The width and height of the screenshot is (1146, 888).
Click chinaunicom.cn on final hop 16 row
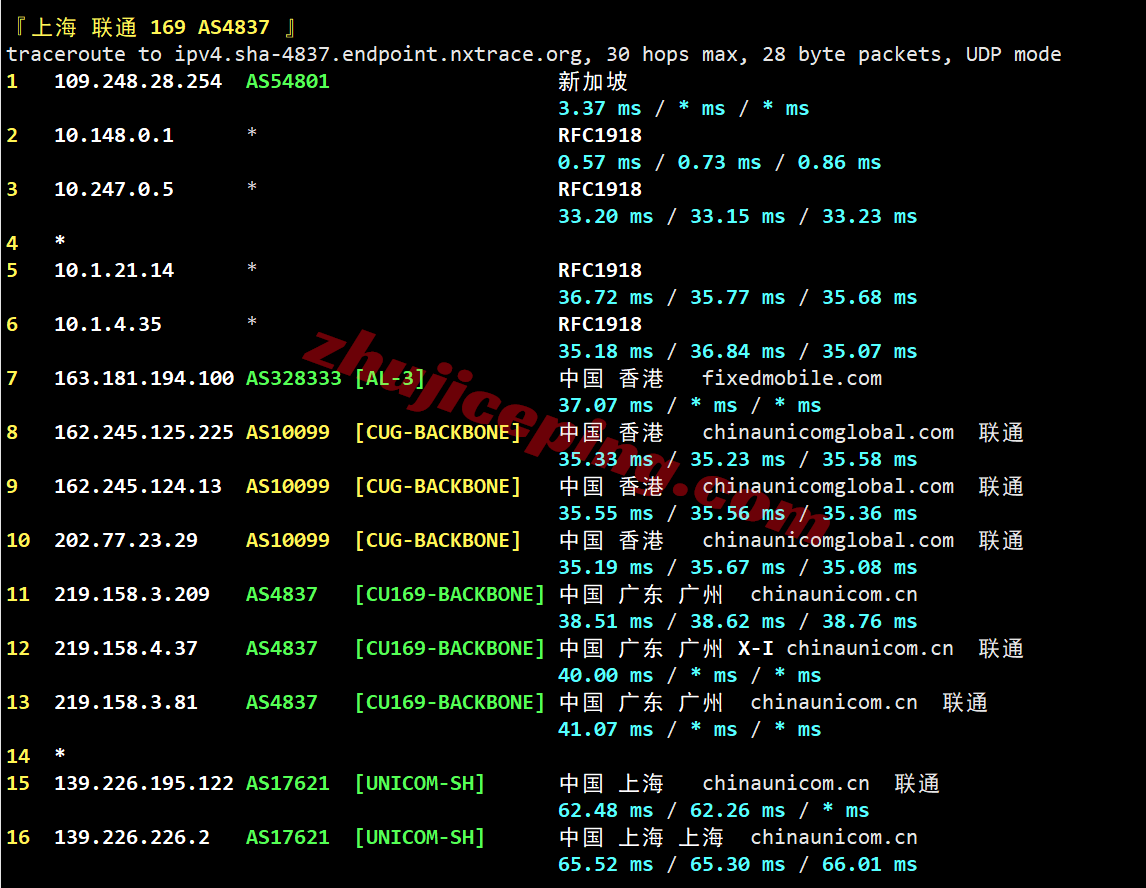(834, 837)
